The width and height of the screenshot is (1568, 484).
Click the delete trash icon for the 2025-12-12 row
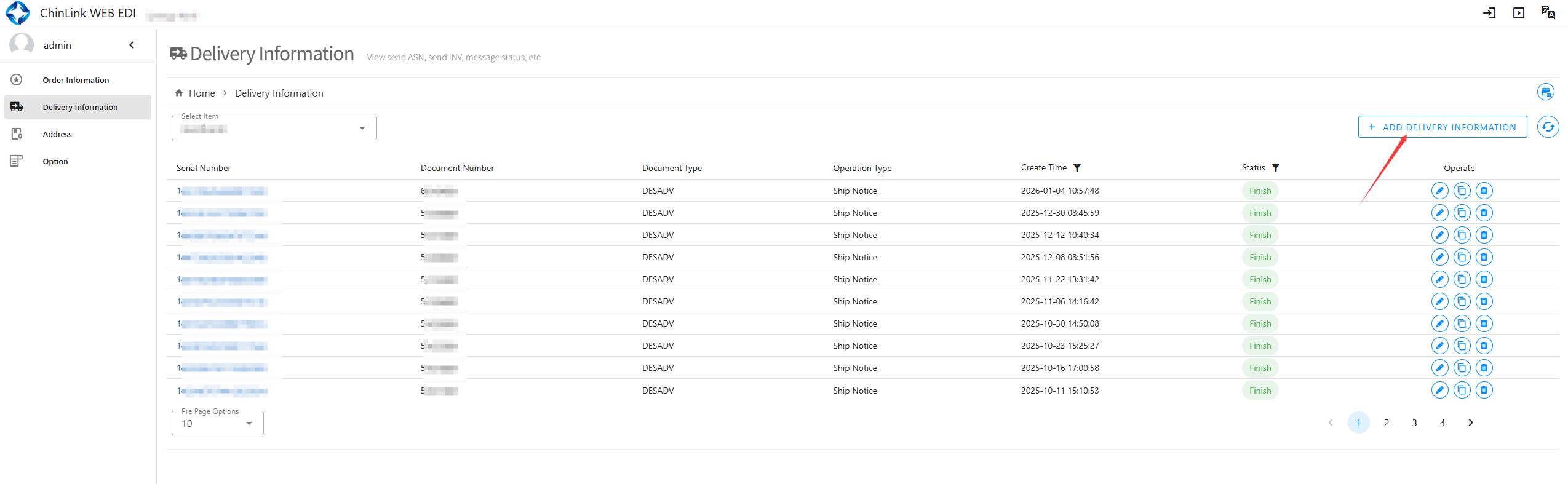1484,235
